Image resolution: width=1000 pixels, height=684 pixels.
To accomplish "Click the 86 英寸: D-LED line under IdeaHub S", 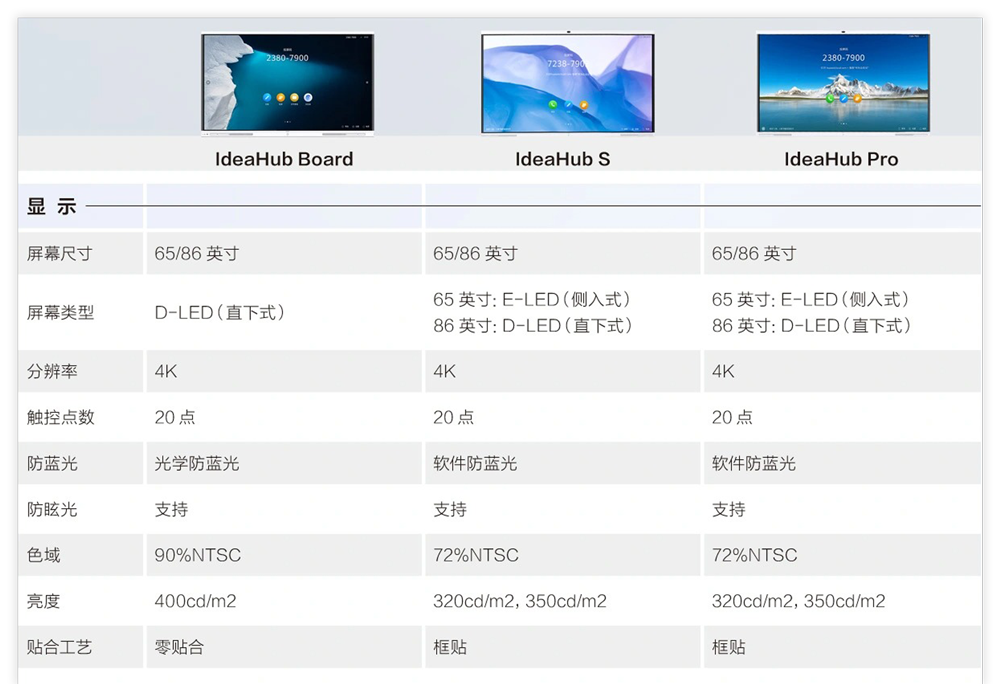I will (533, 326).
